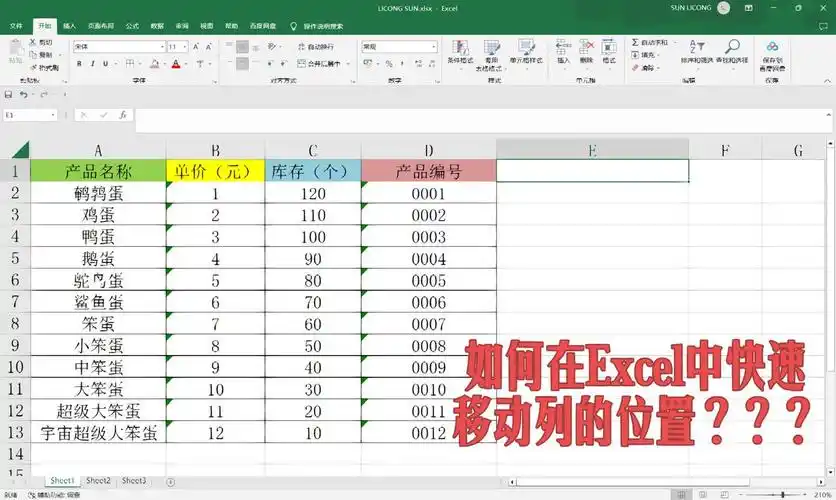Expand the font color dropdown arrow

click(x=184, y=64)
